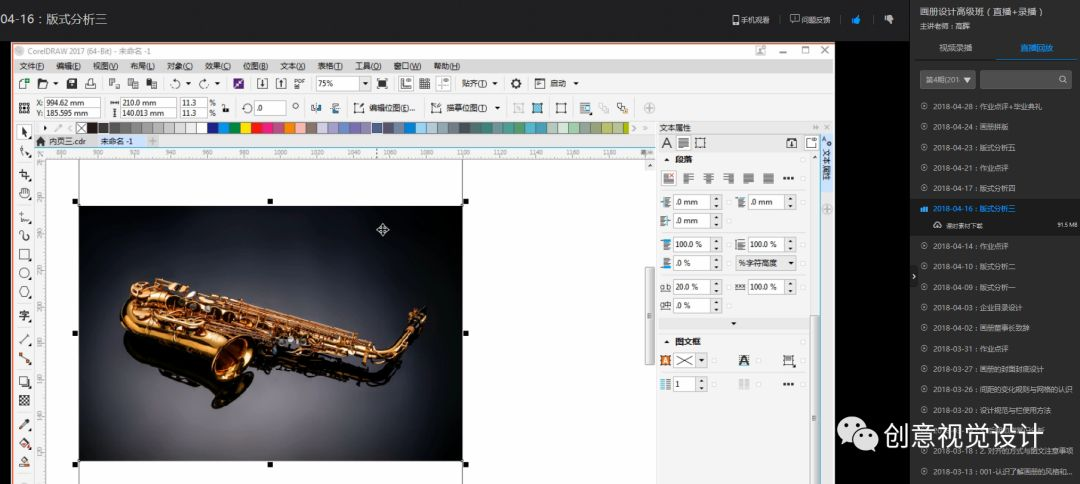Open the 位图(B) menu
This screenshot has height=484, width=1080.
coord(255,66)
